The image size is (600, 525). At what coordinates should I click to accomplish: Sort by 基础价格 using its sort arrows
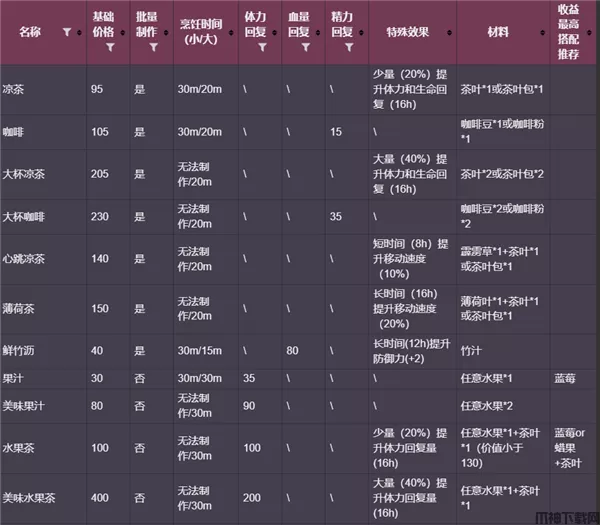tap(122, 33)
